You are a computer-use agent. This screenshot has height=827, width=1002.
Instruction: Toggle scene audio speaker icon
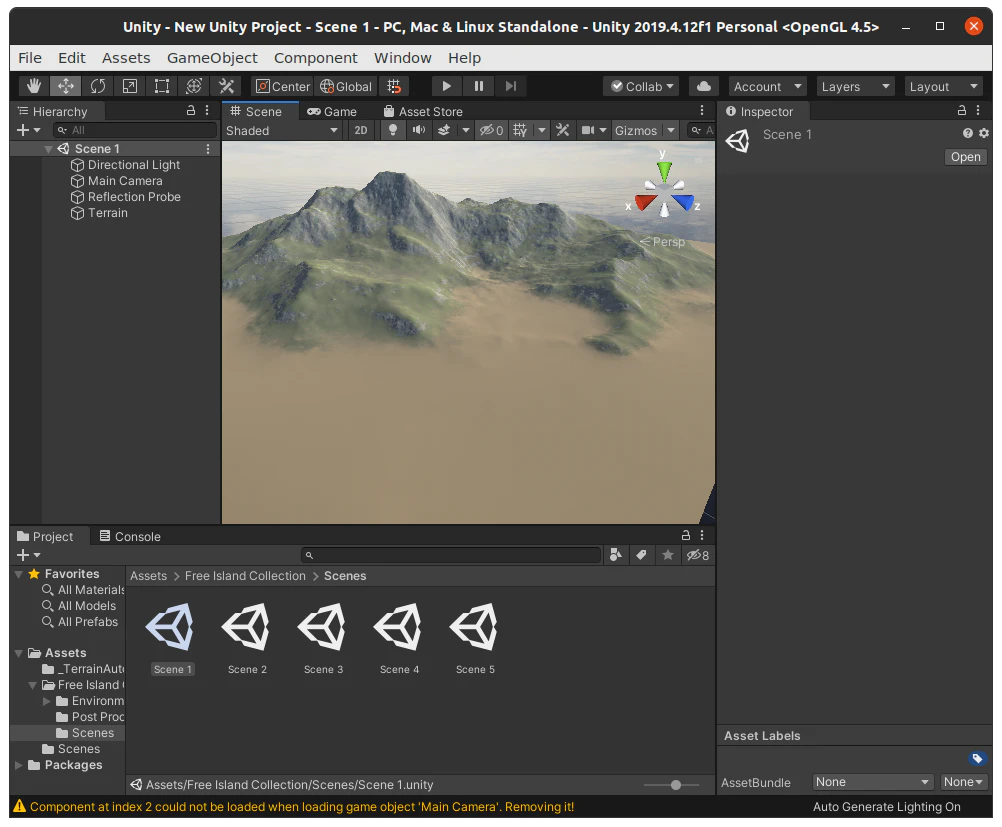click(x=419, y=130)
